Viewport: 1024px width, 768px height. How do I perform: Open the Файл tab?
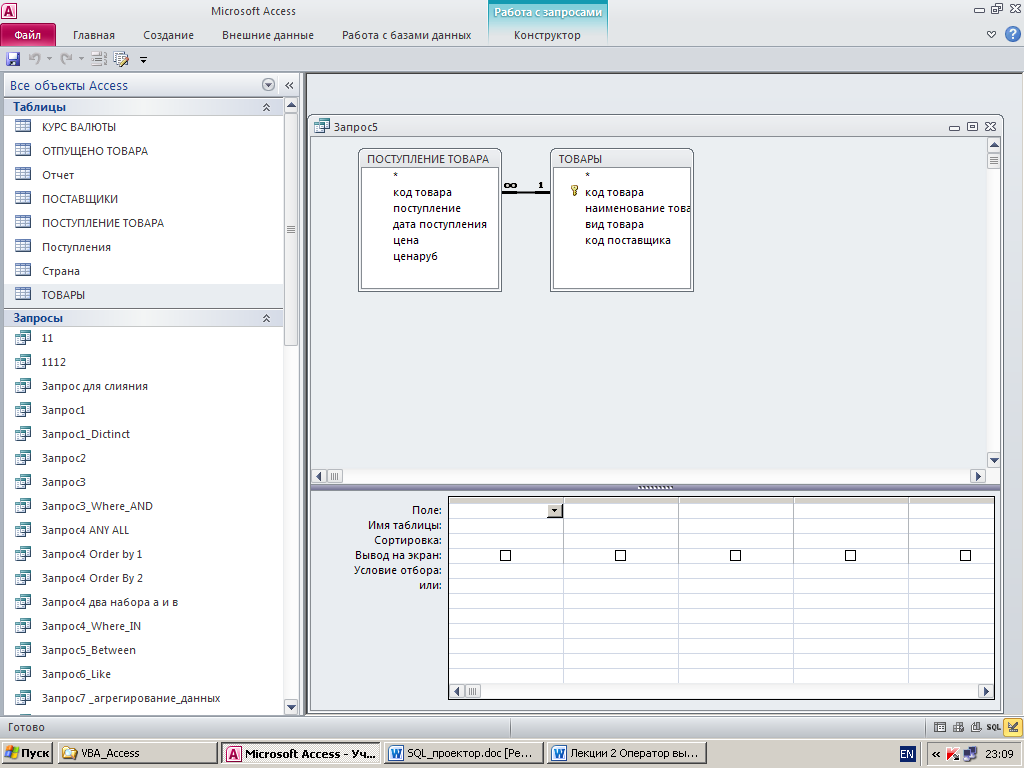click(x=27, y=35)
